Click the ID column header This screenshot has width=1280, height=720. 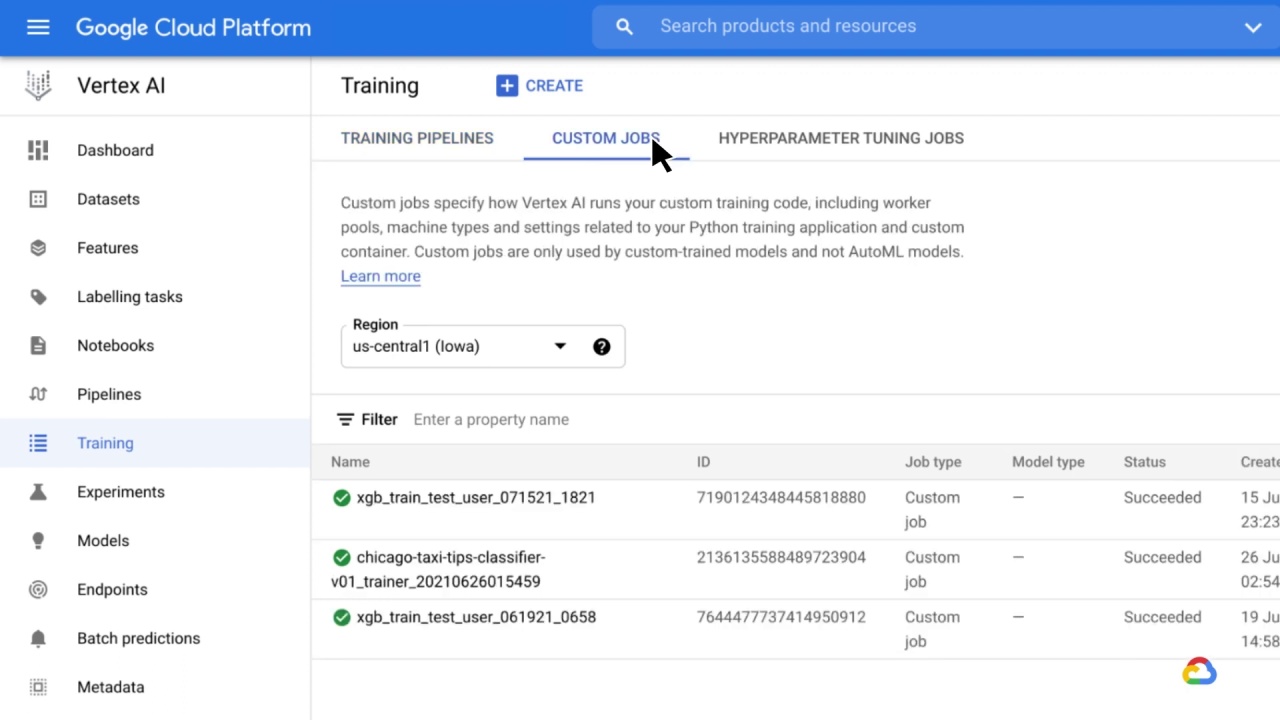(703, 462)
